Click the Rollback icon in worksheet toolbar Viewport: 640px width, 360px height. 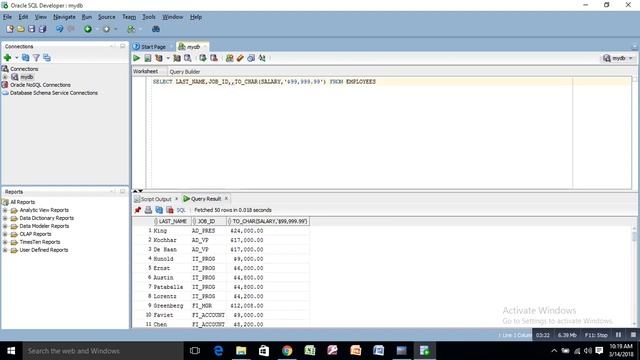213,58
